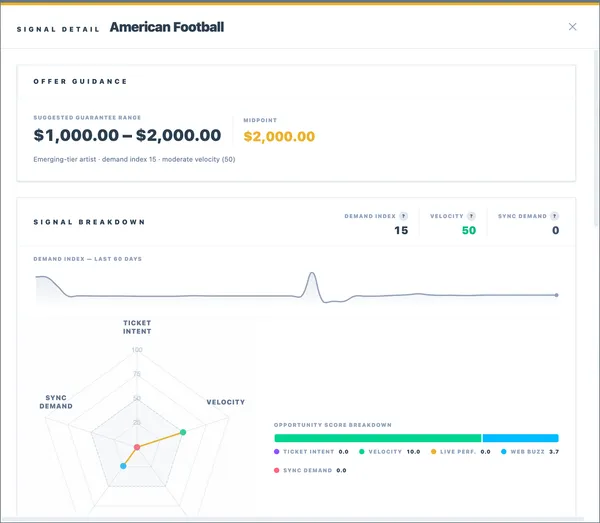Click the SIGNAL DETAIL header label
Image resolution: width=600 pixels, height=523 pixels.
pos(58,29)
